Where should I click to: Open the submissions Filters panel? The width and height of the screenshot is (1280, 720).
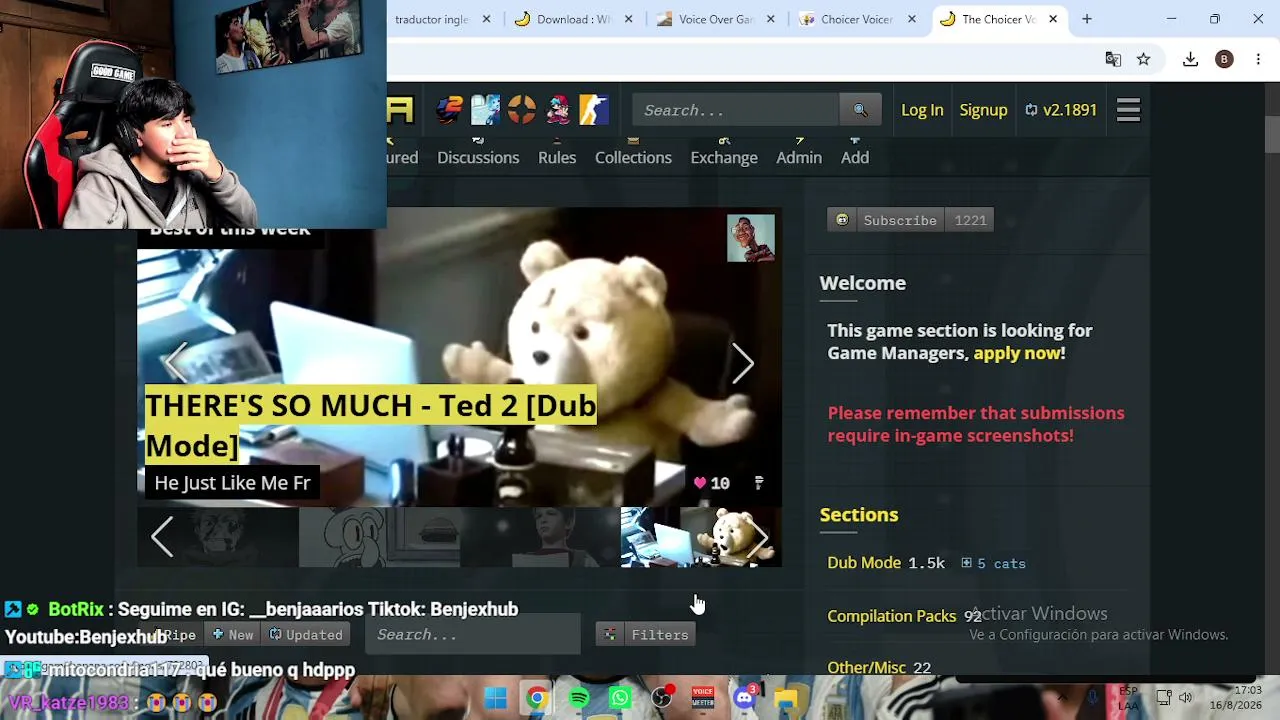click(648, 635)
